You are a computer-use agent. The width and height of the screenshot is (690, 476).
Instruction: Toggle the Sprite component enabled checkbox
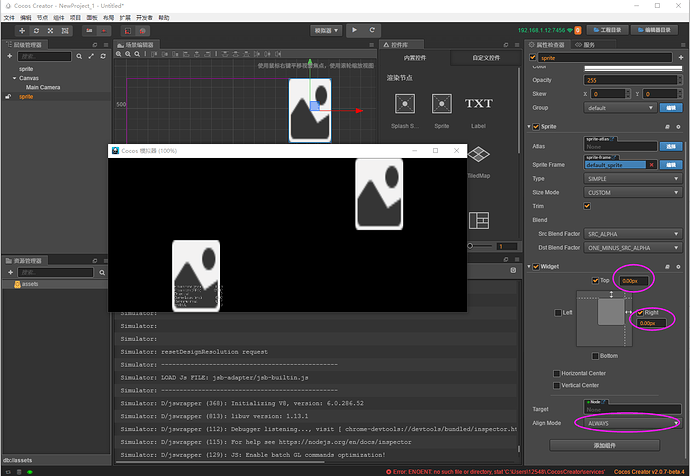[x=536, y=127]
